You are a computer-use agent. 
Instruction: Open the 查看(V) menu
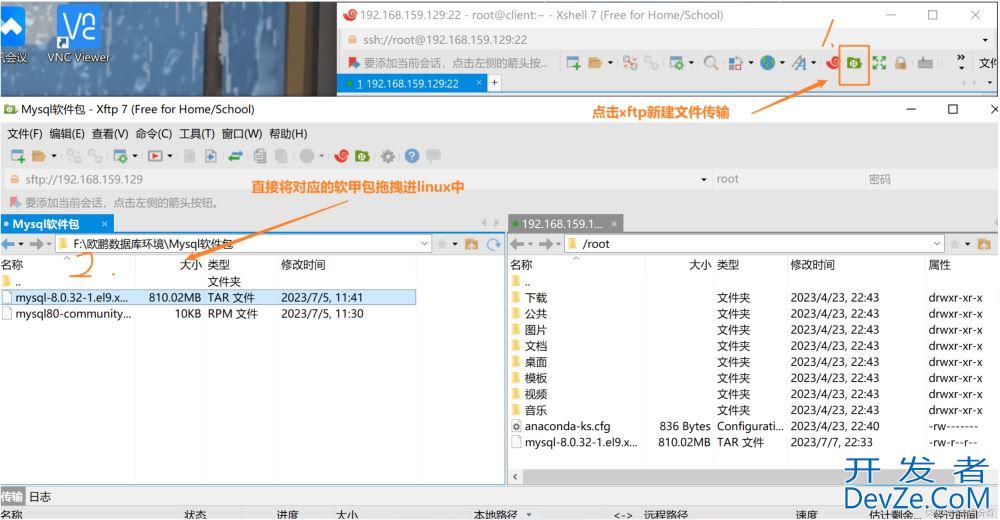click(x=110, y=134)
